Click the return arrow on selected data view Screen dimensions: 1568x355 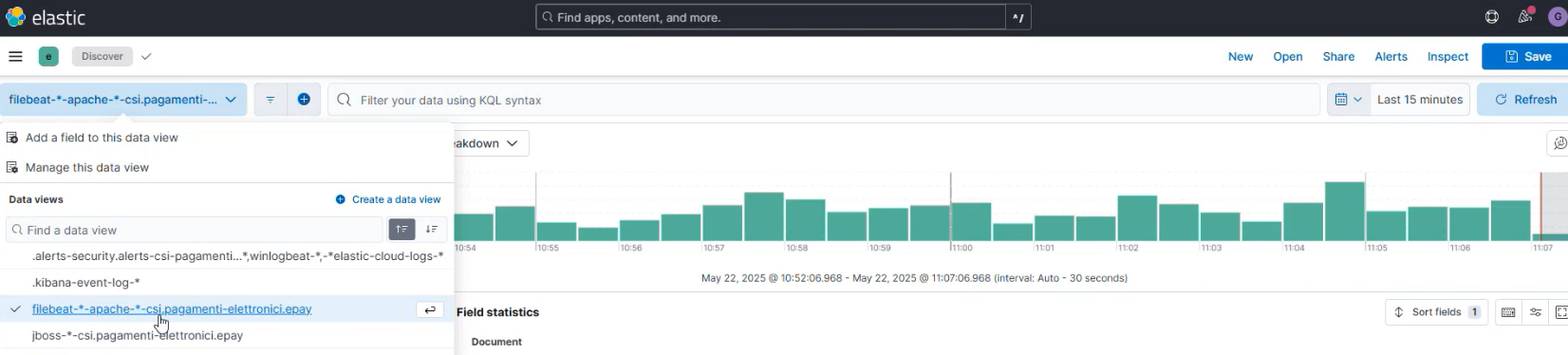click(430, 309)
